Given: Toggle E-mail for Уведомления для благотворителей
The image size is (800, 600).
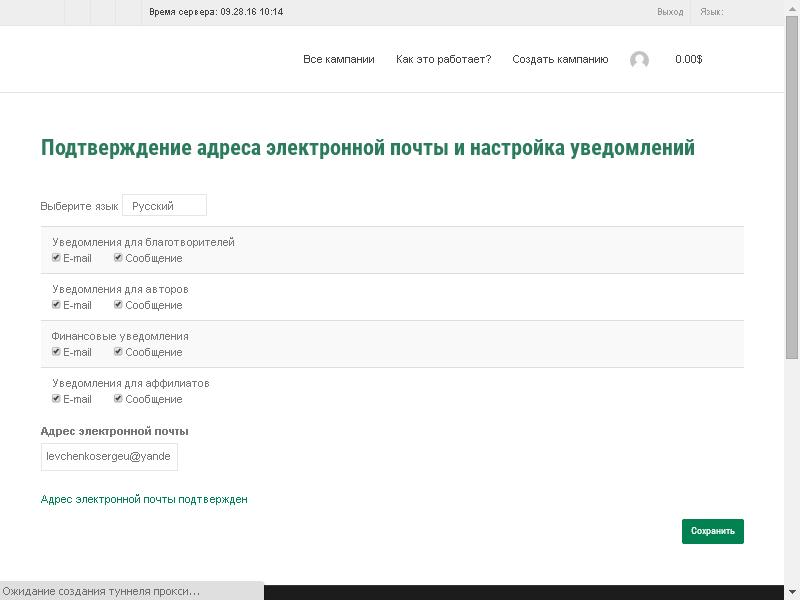Looking at the screenshot, I should click(x=56, y=258).
